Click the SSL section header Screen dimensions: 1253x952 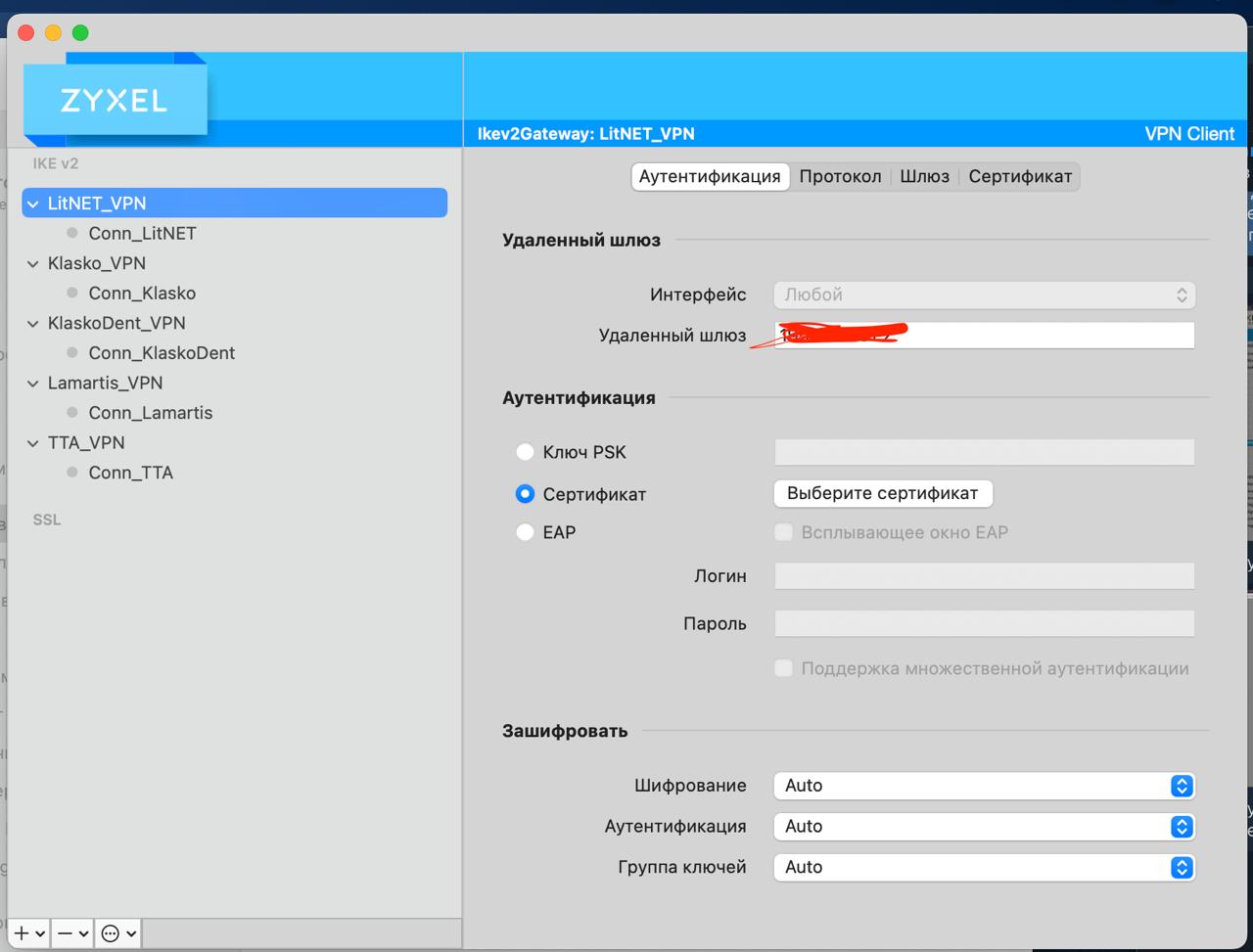point(47,520)
